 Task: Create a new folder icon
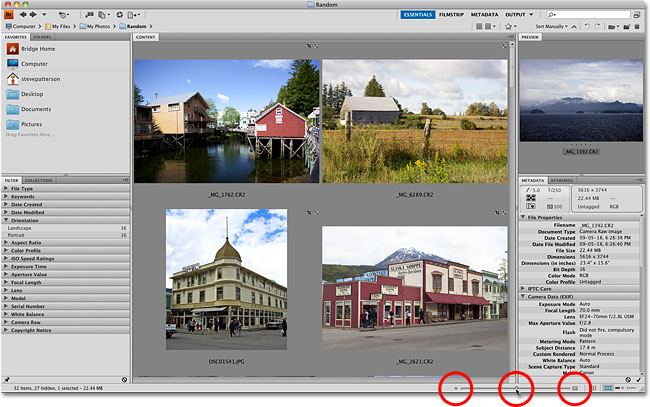[626, 27]
